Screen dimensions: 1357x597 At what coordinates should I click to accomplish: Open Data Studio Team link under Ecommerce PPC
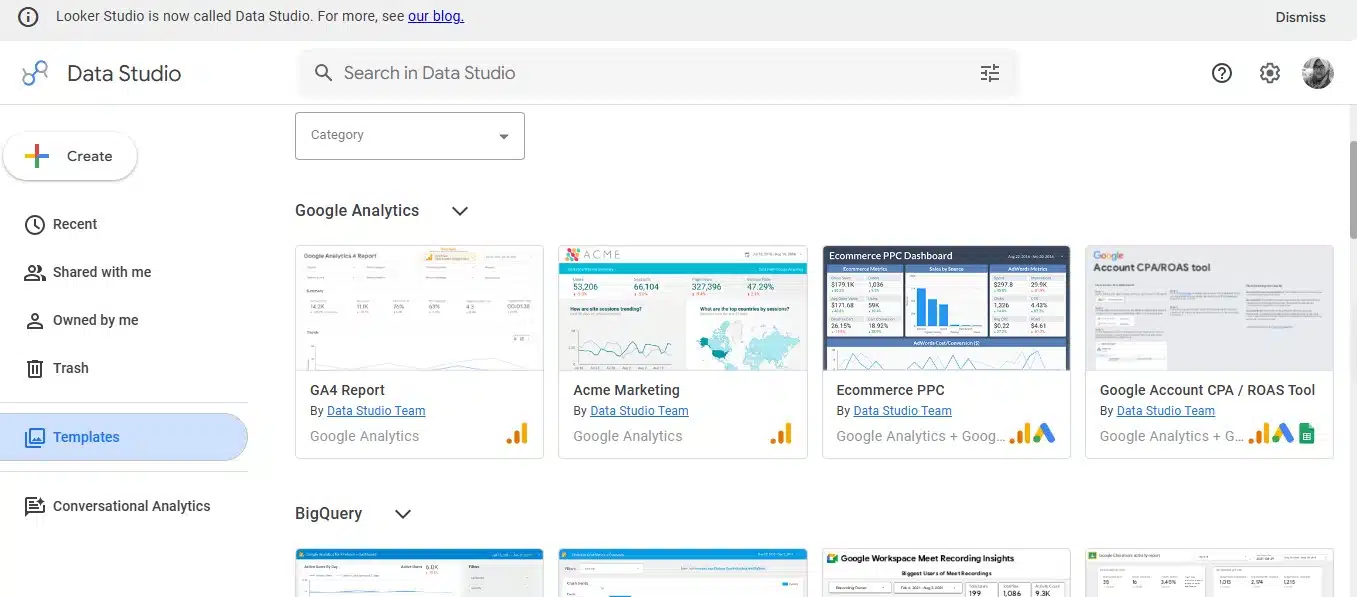click(902, 411)
